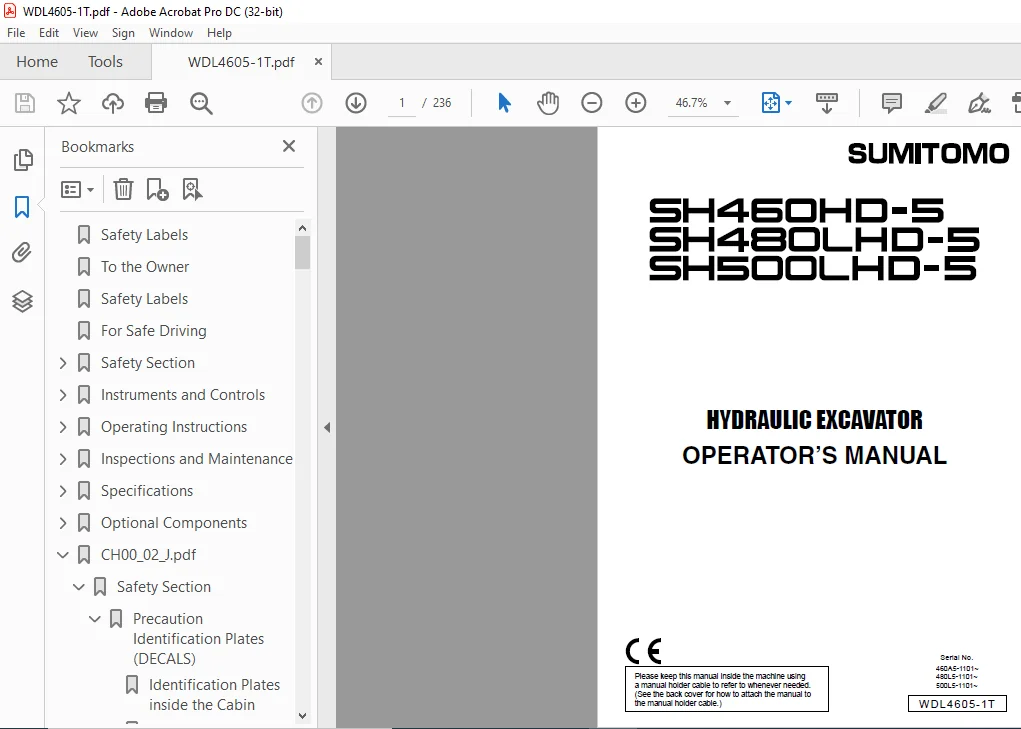
Task: Activate the Hand pan tool
Action: click(548, 103)
